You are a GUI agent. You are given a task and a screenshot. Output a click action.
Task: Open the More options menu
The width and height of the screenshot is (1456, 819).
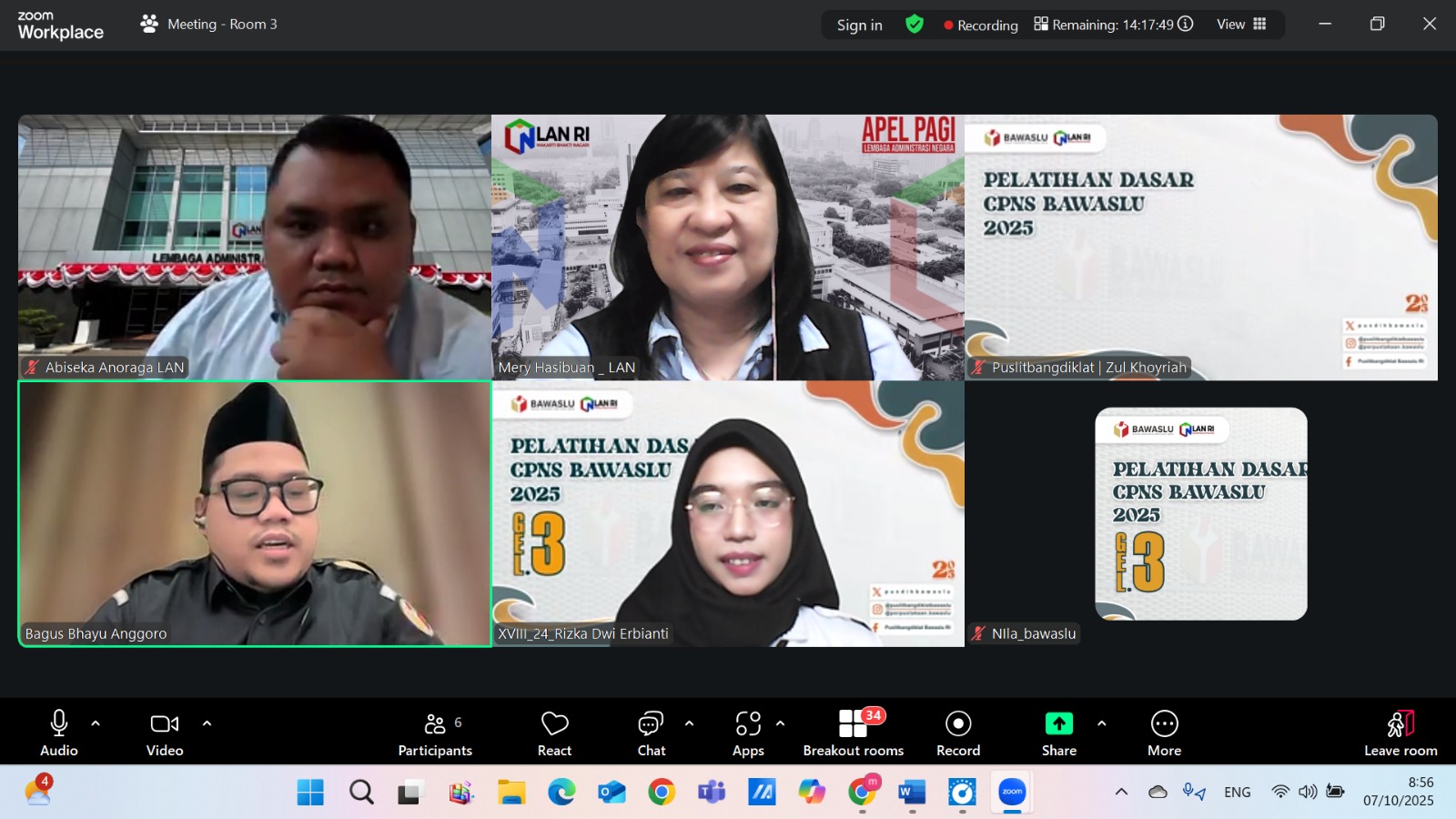coord(1164,724)
